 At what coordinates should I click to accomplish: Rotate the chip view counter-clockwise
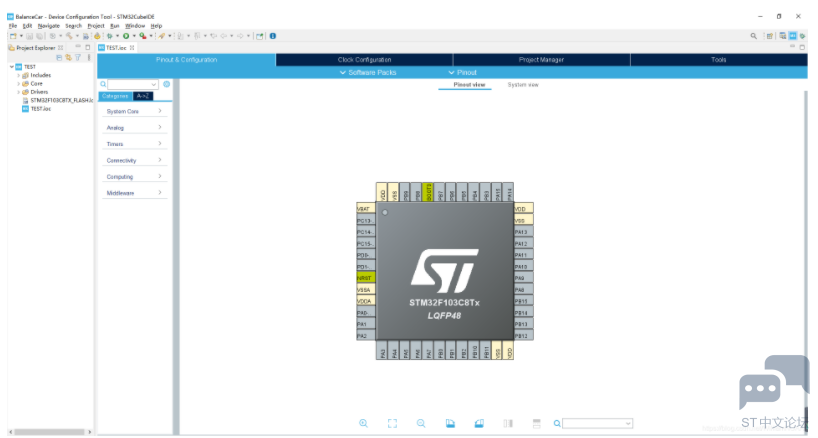coord(479,423)
